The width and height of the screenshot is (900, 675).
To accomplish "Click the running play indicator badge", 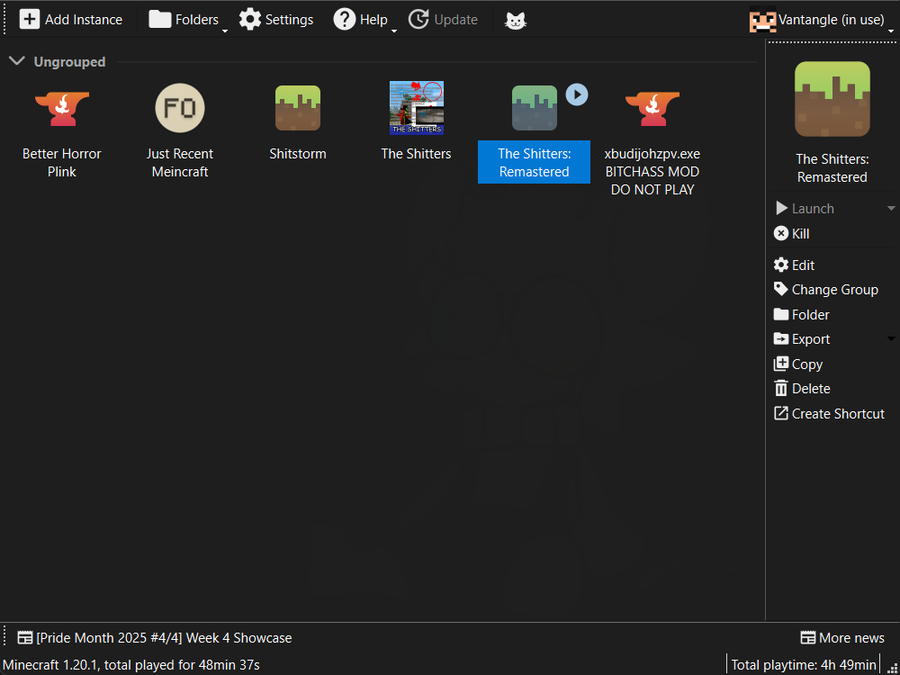I will [x=577, y=95].
